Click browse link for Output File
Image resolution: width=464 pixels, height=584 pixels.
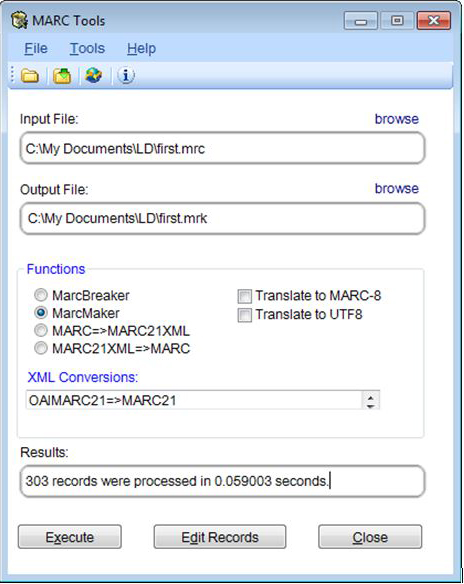click(397, 188)
